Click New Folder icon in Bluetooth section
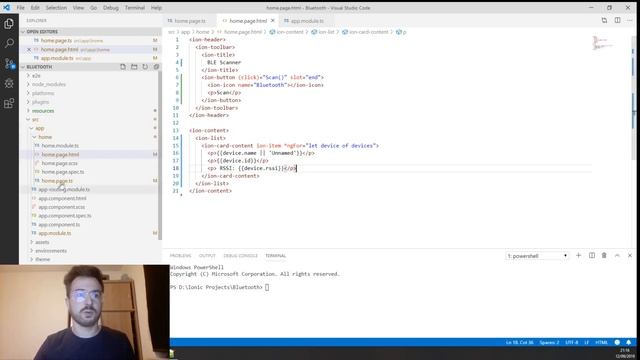Viewport: 640px width, 360px height. click(134, 67)
